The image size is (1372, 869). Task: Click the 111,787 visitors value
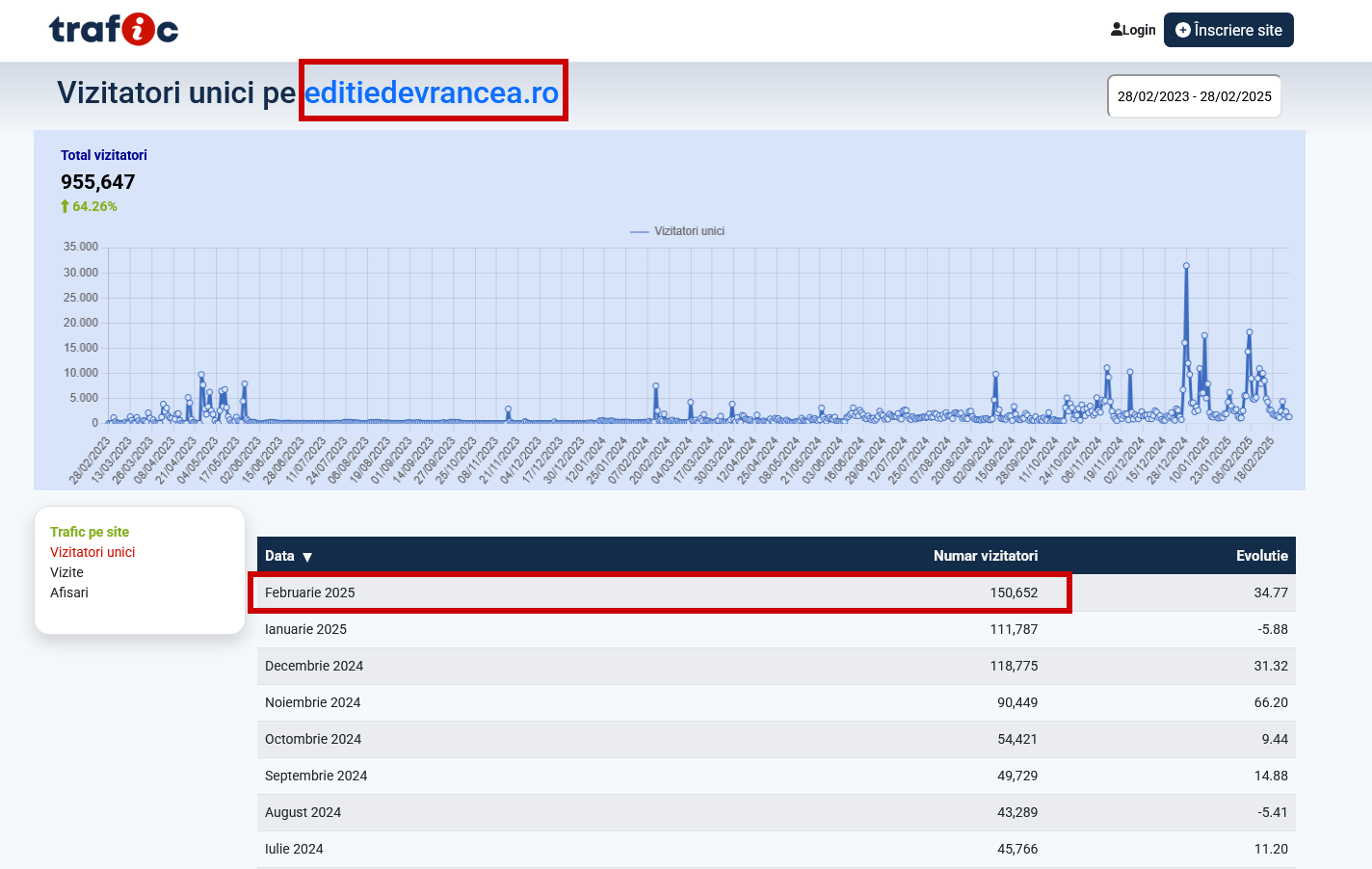coord(1014,629)
